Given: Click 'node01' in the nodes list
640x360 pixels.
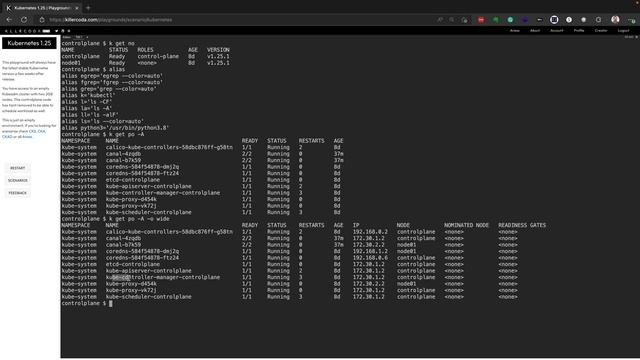Looking at the screenshot, I should click(71, 63).
